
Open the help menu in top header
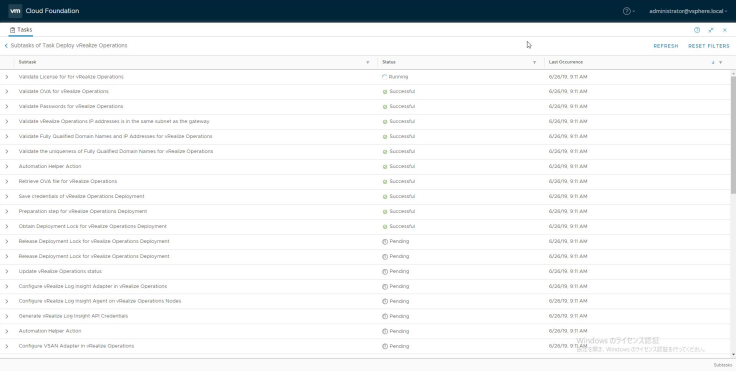629,11
